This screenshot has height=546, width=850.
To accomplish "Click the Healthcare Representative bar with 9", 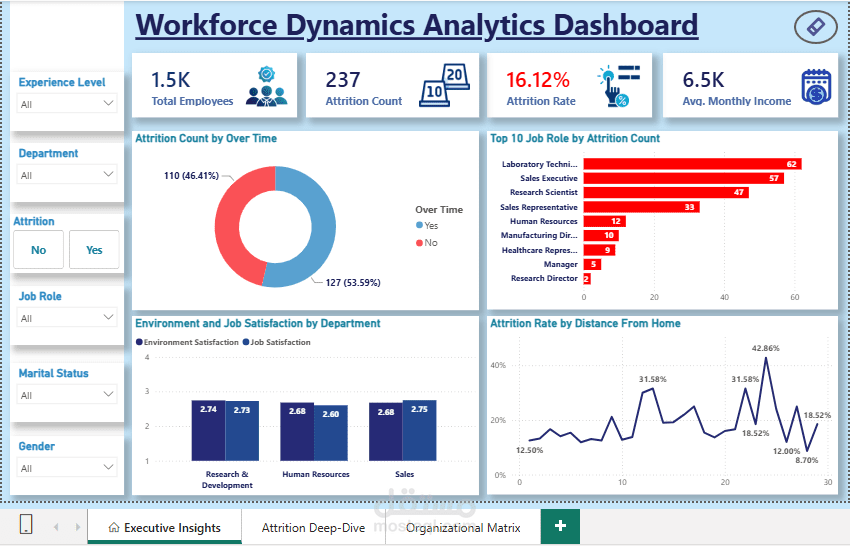I will click(599, 249).
